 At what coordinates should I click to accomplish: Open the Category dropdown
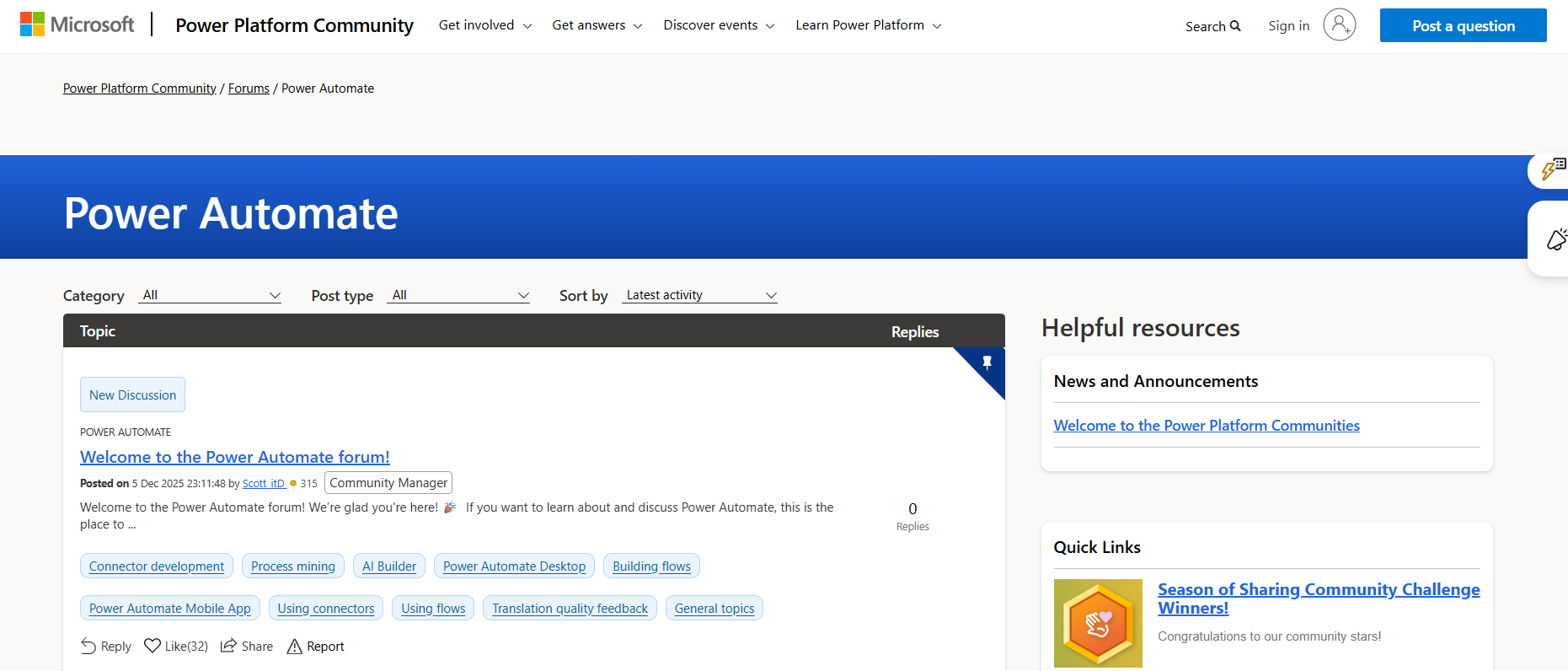click(x=210, y=295)
